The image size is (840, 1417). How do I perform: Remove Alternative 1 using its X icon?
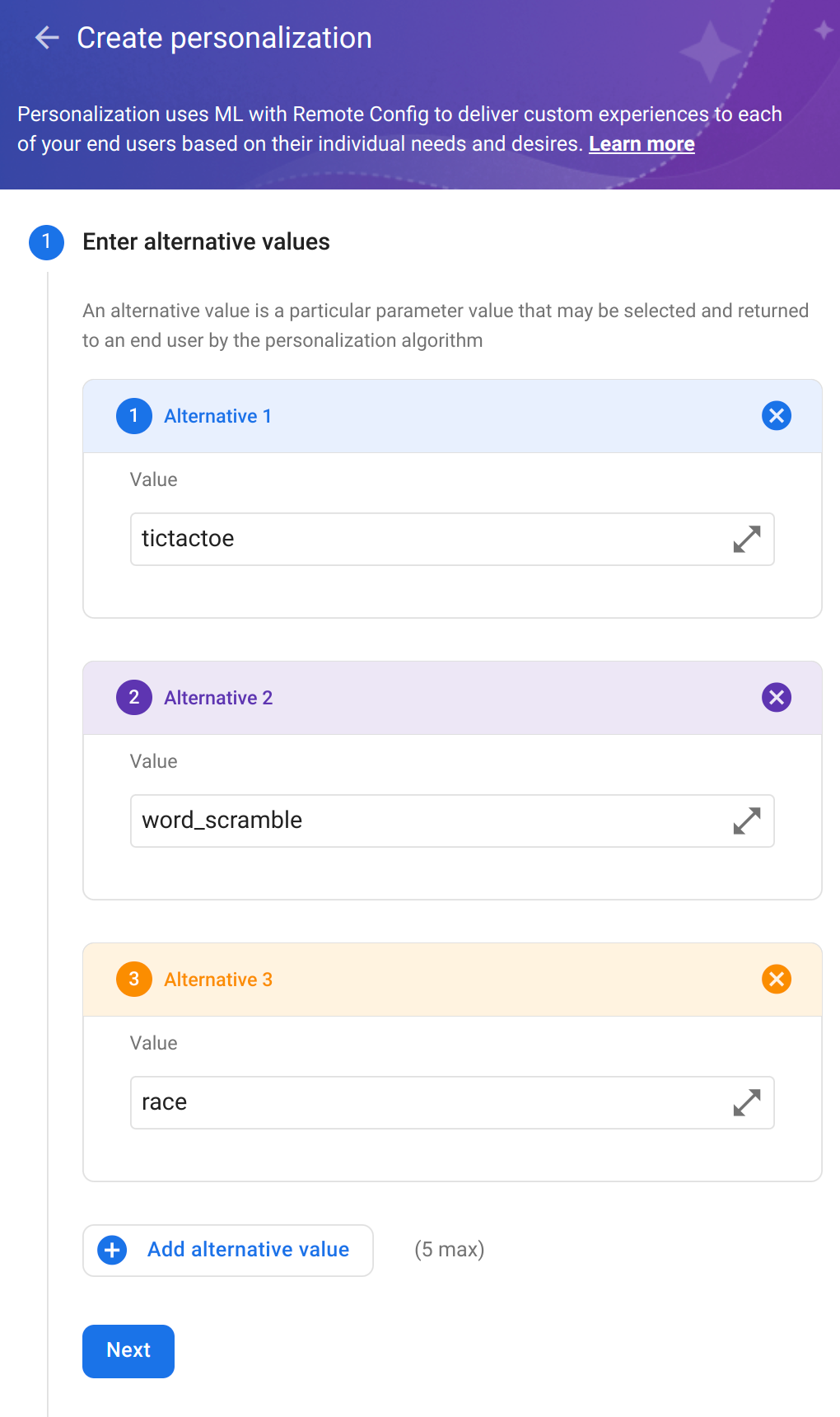(775, 416)
